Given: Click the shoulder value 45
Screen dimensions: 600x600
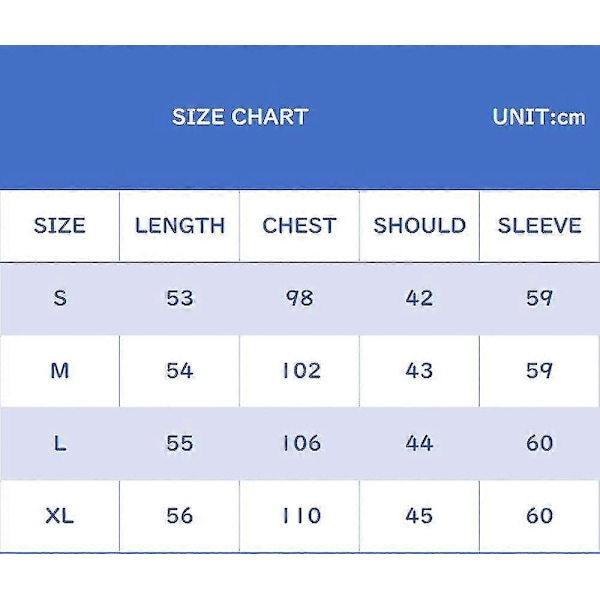Looking at the screenshot, I should (x=419, y=516).
